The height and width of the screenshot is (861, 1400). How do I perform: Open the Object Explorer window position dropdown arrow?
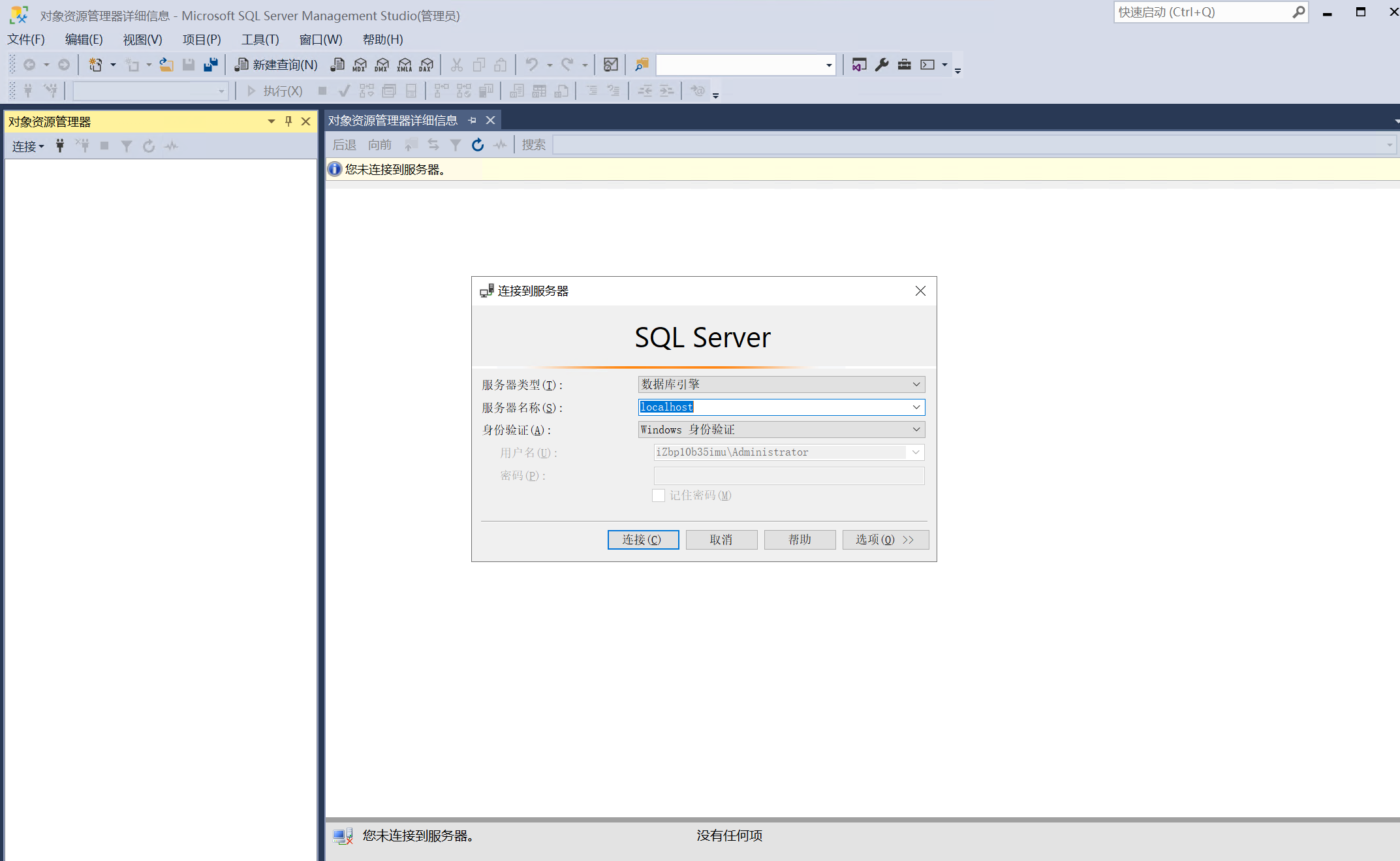tap(272, 121)
